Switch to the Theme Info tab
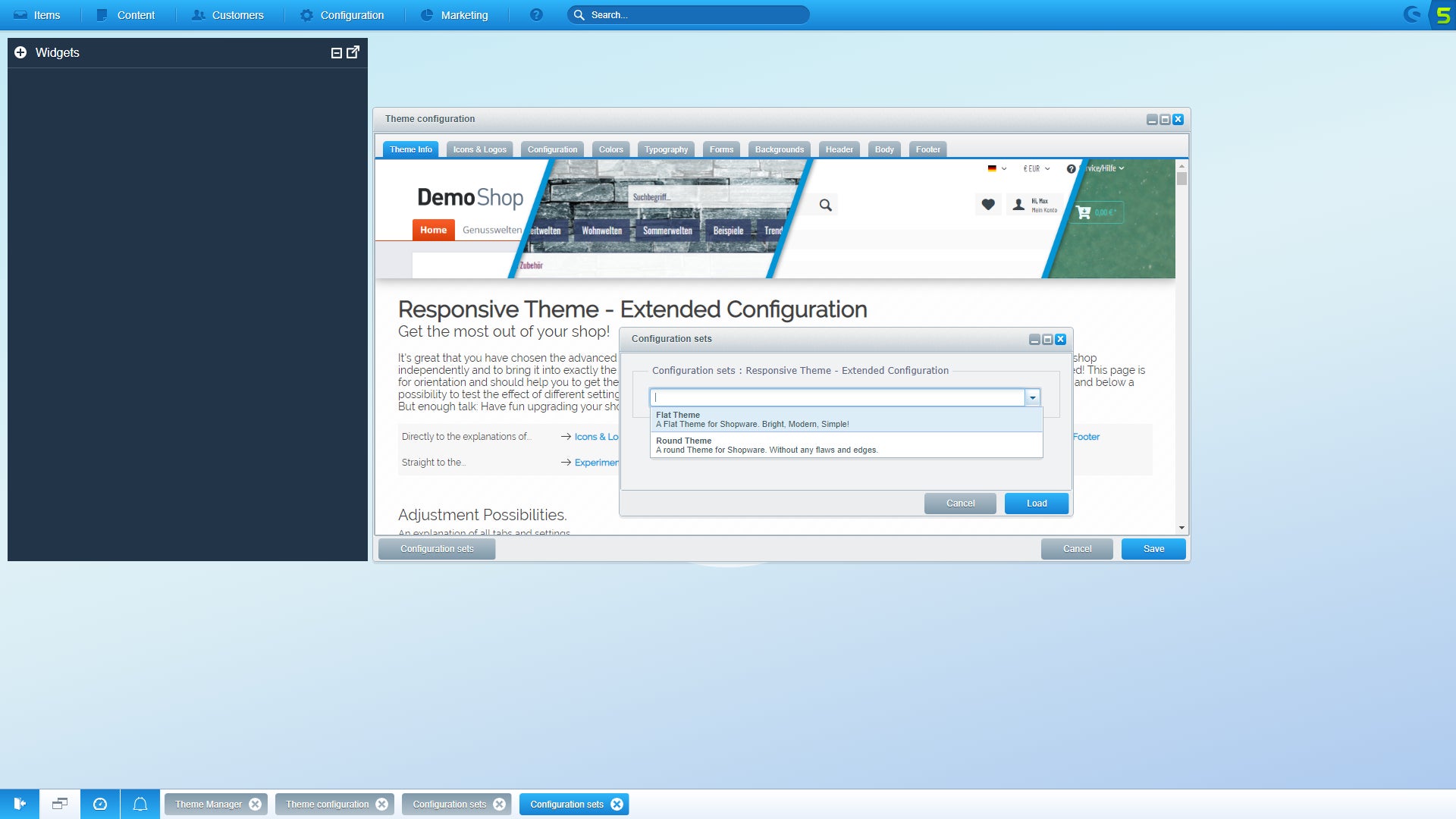This screenshot has width=1456, height=819. [x=410, y=149]
